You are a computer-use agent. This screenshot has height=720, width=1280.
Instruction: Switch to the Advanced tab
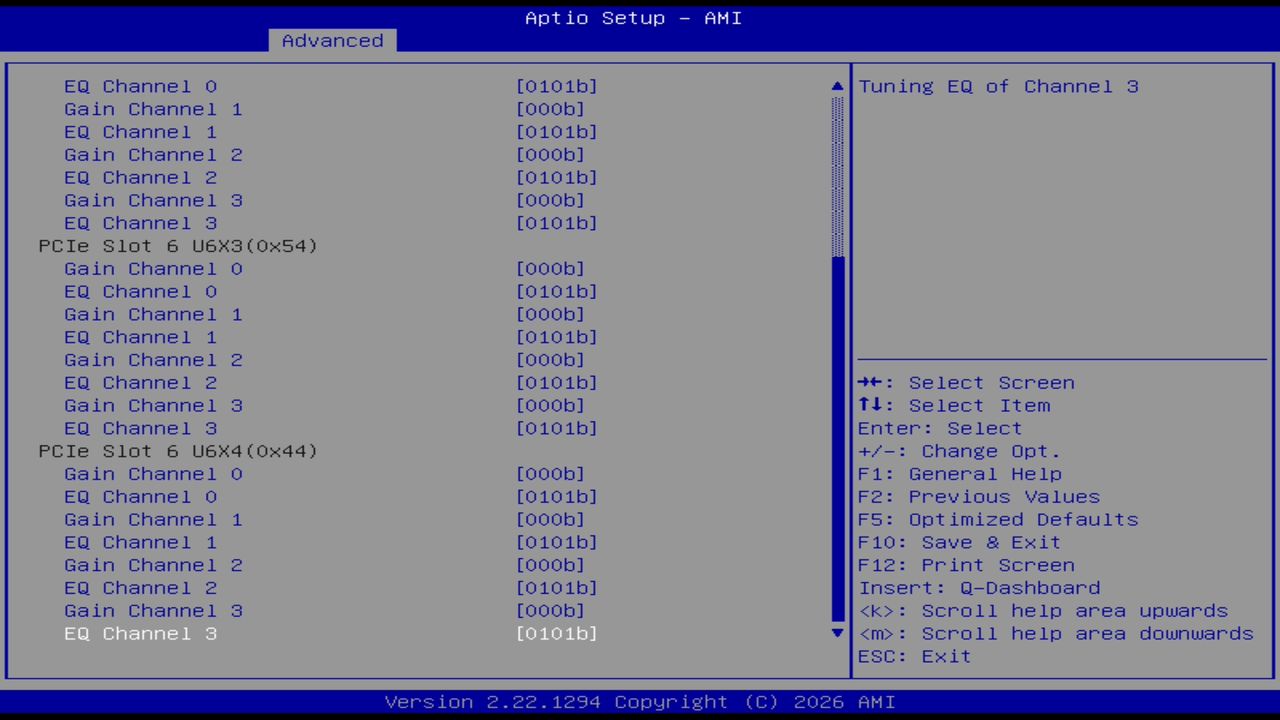pyautogui.click(x=331, y=40)
